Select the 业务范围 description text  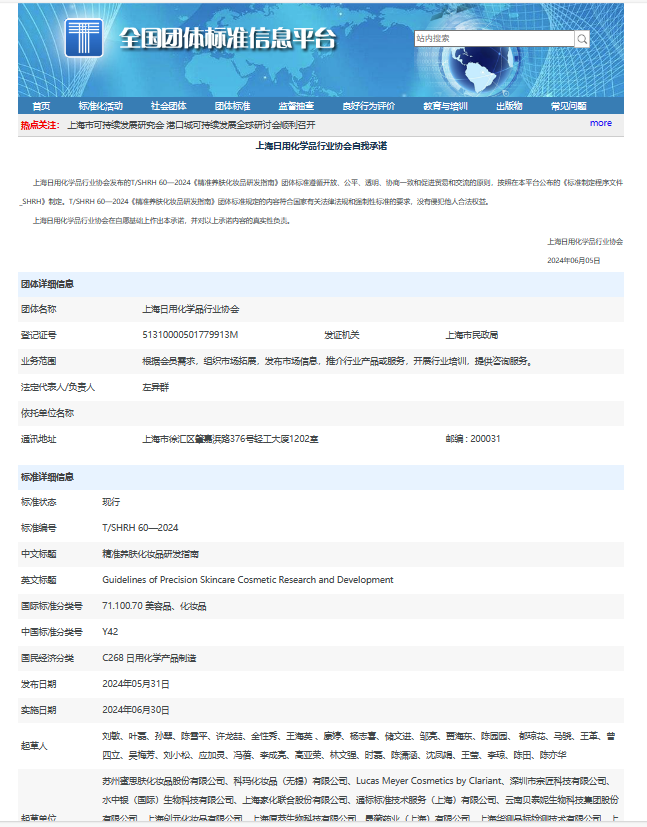coord(337,361)
